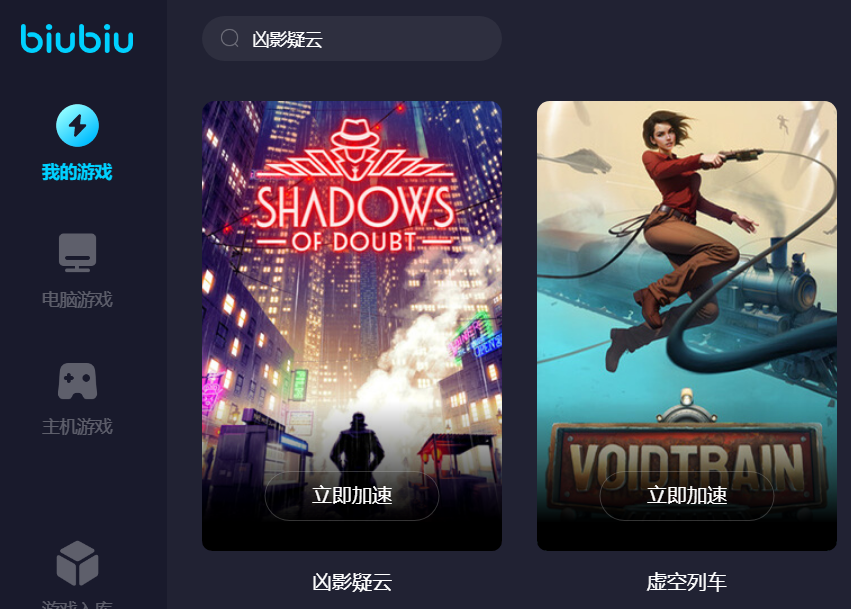This screenshot has width=851, height=609.
Task: Click the magnifier search icon
Action: (x=230, y=38)
